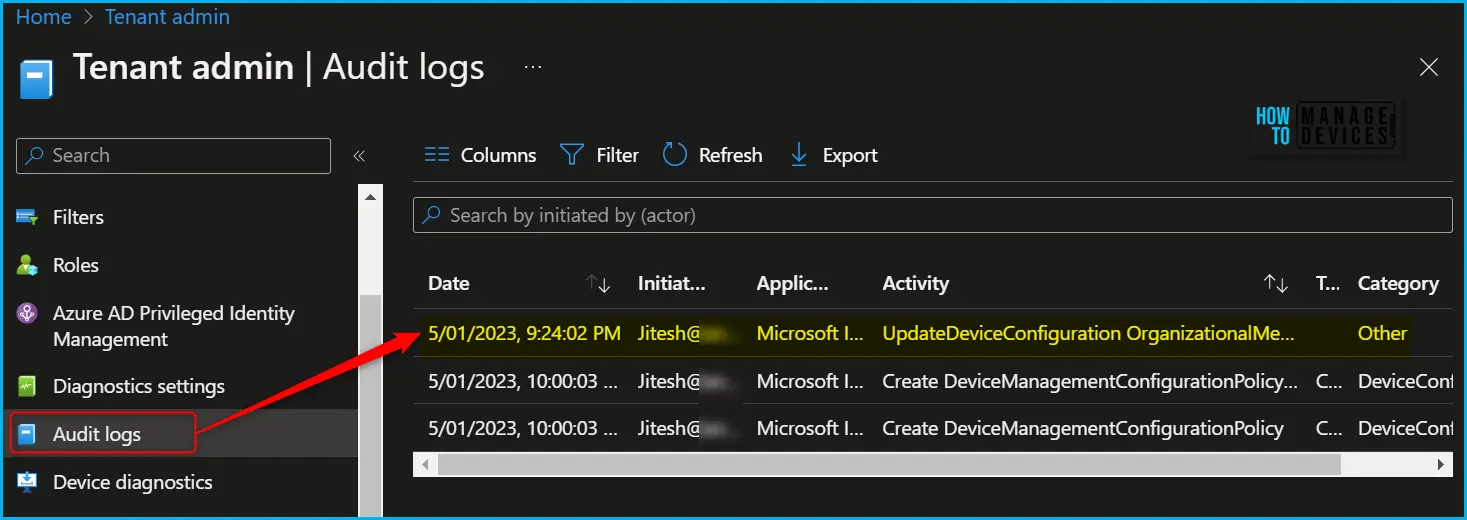Viewport: 1467px width, 520px height.
Task: Click the Tenant admin book icon in header
Action: (x=36, y=78)
